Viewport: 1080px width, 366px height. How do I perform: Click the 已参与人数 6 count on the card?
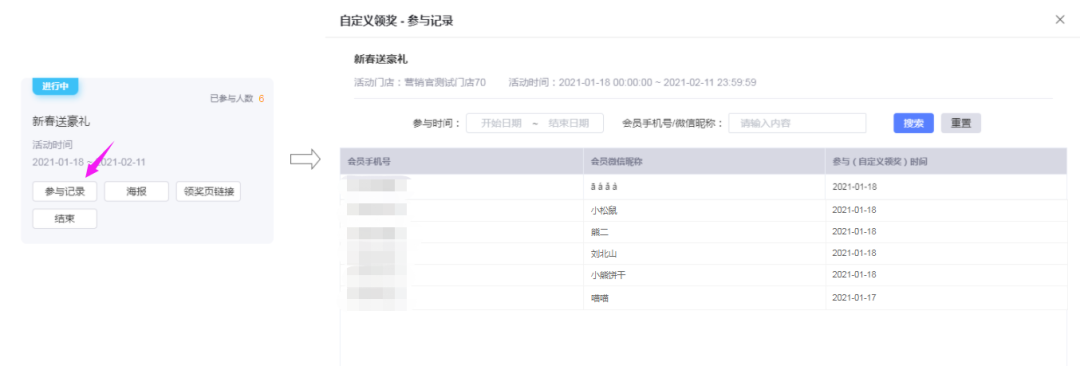point(237,99)
